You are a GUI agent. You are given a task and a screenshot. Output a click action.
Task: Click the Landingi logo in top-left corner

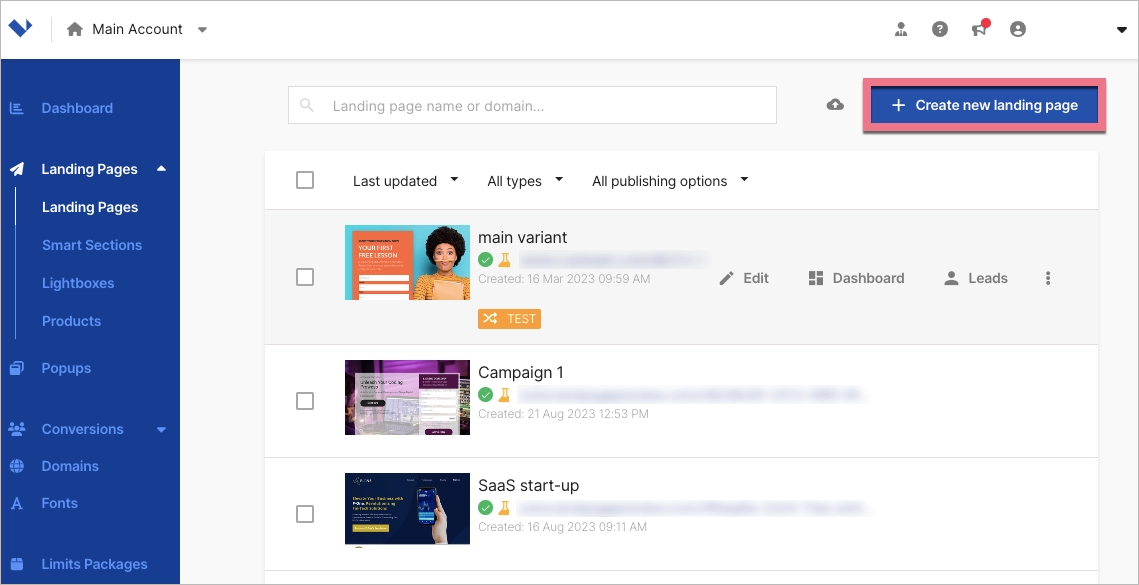(21, 27)
